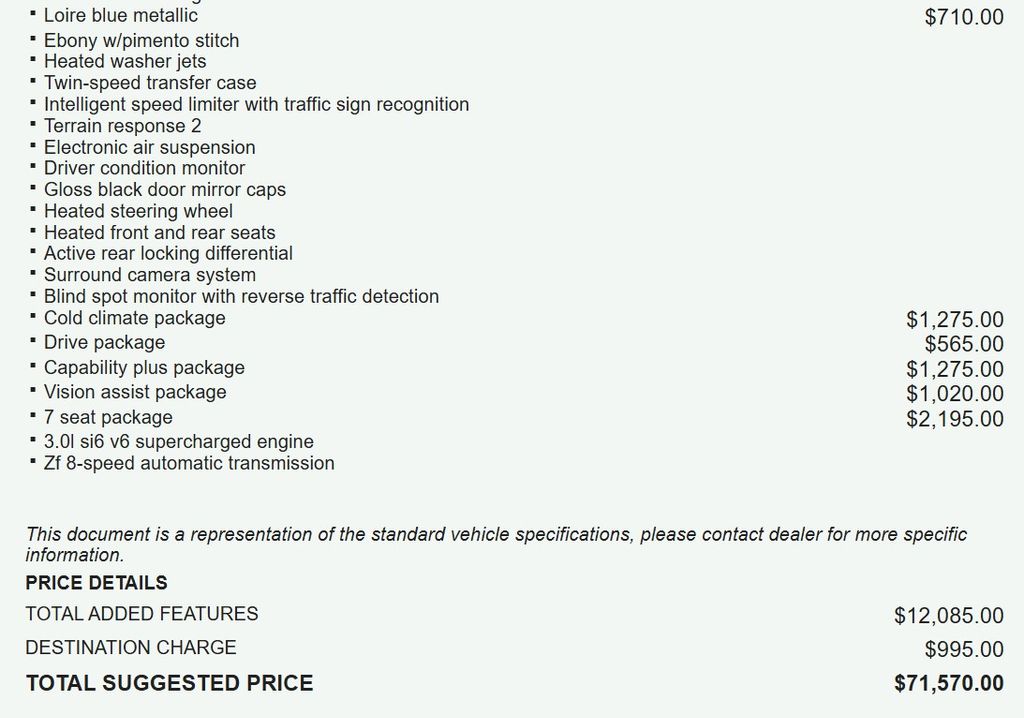Viewport: 1024px width, 718px height.
Task: Click the TOTAL SUGGESTED PRICE value $71,570.00
Action: coord(949,684)
